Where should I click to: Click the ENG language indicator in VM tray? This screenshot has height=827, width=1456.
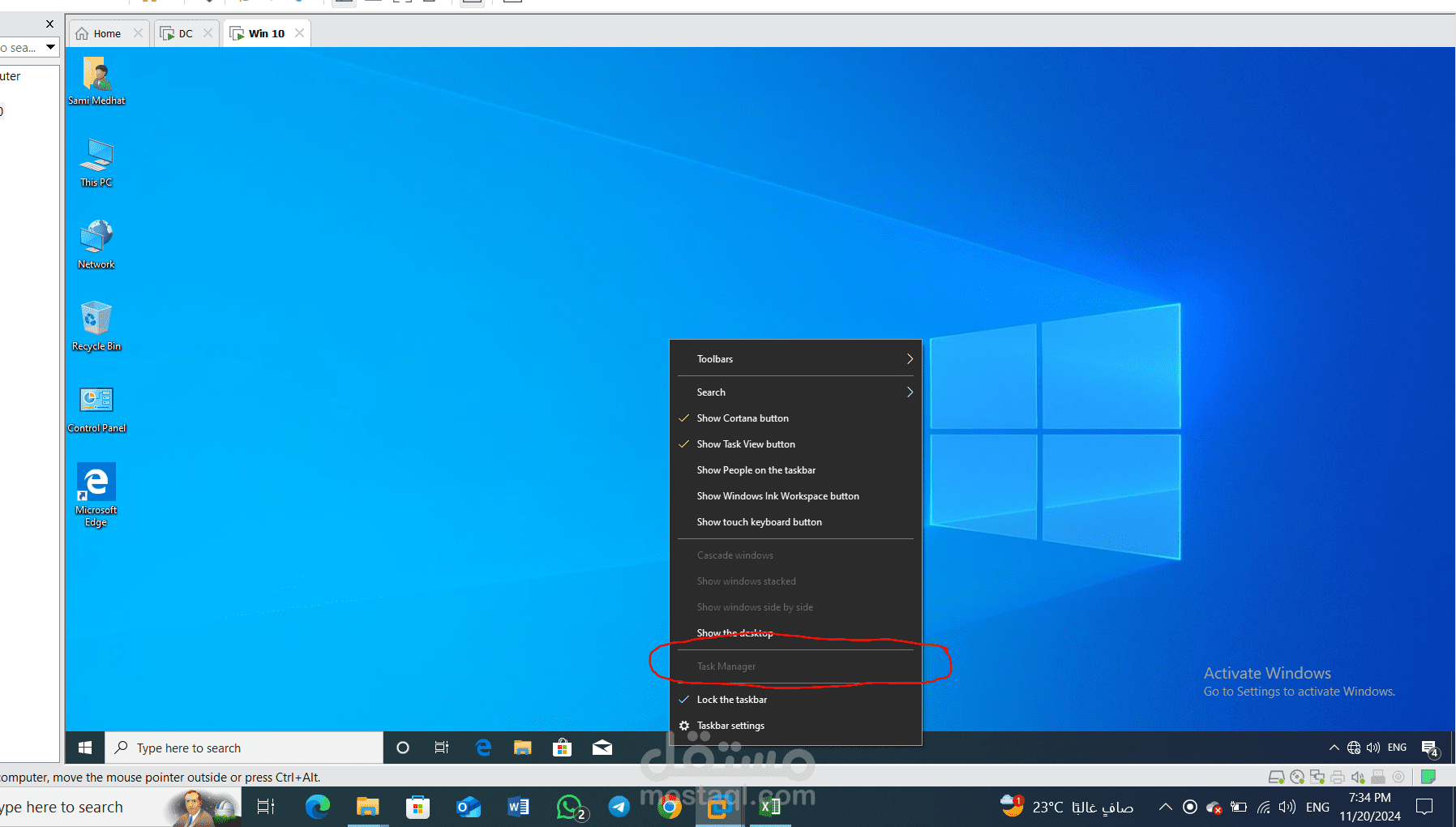1397,748
